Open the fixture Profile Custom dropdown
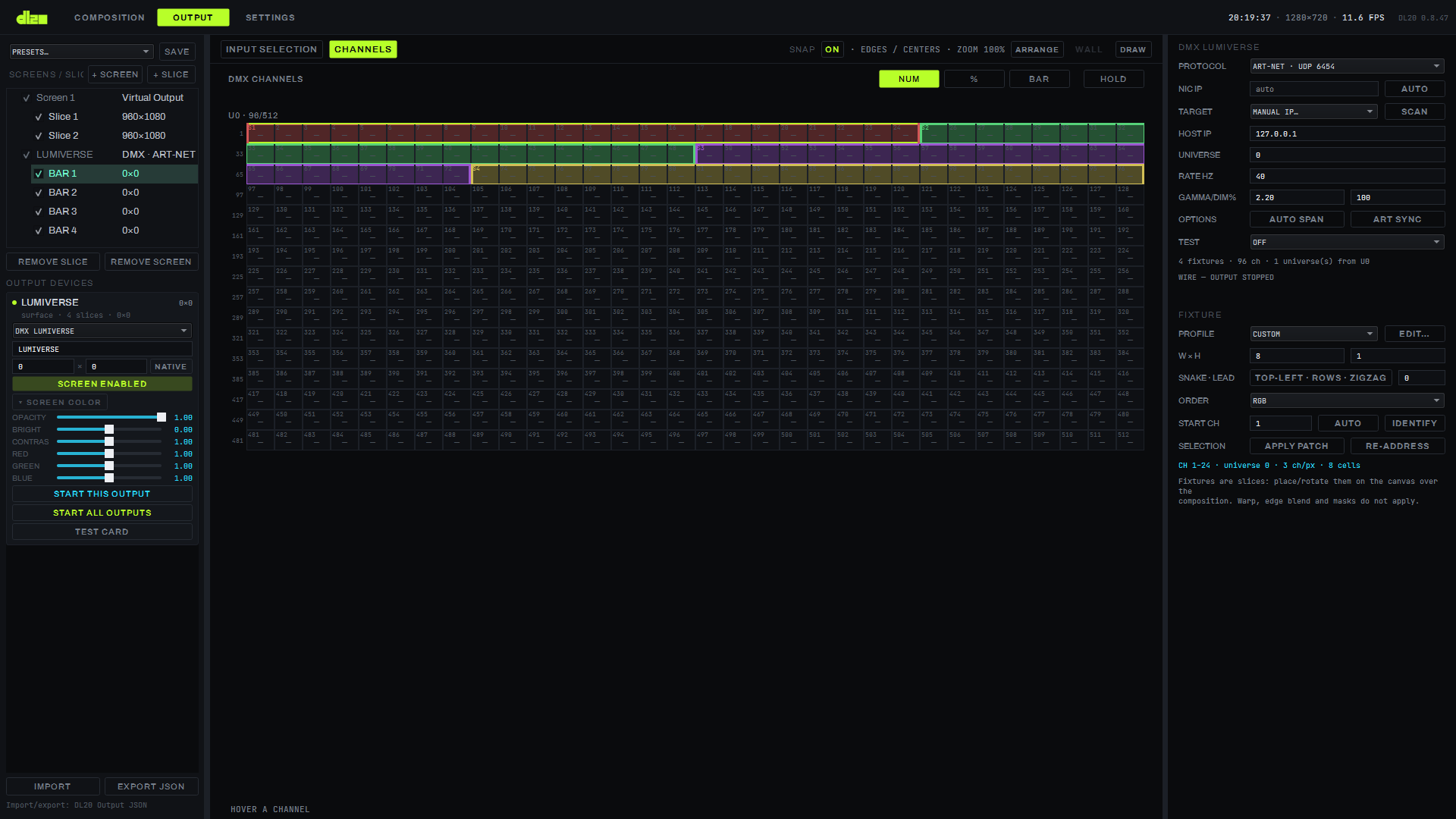1456x819 pixels. 1313,334
